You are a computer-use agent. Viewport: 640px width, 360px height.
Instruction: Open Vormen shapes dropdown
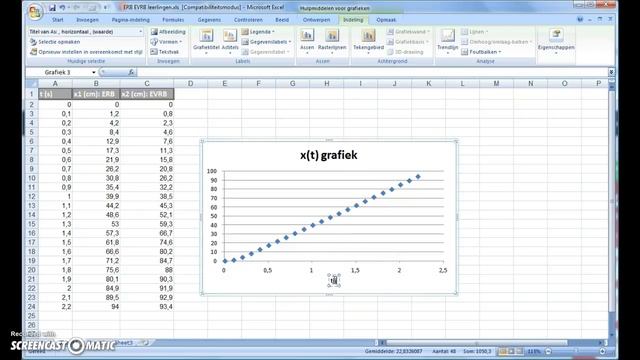point(166,42)
